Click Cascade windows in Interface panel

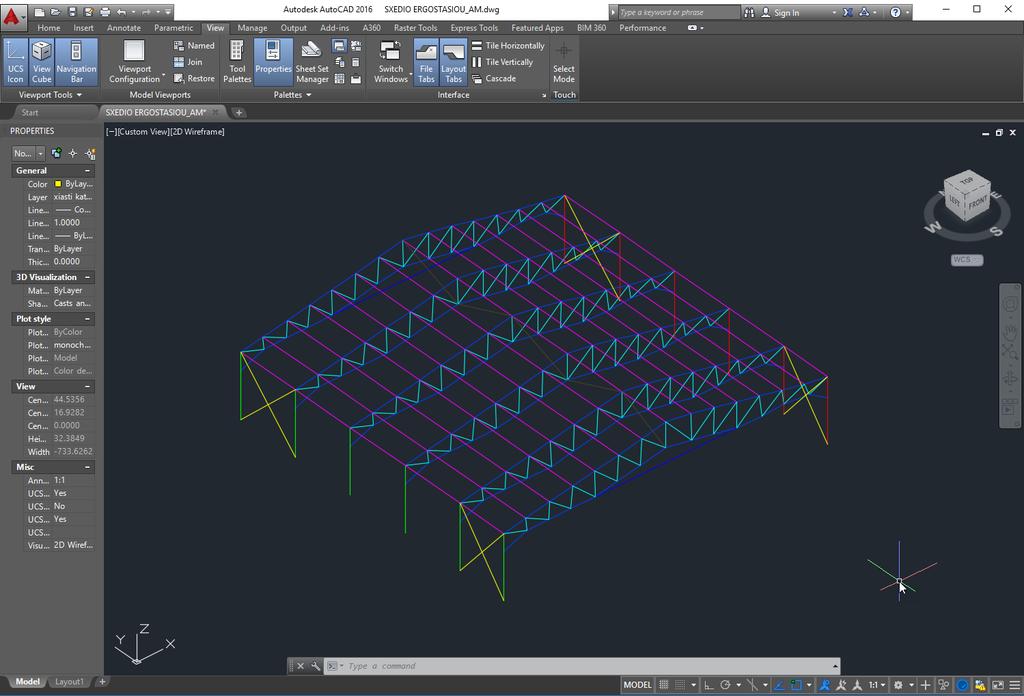point(494,78)
